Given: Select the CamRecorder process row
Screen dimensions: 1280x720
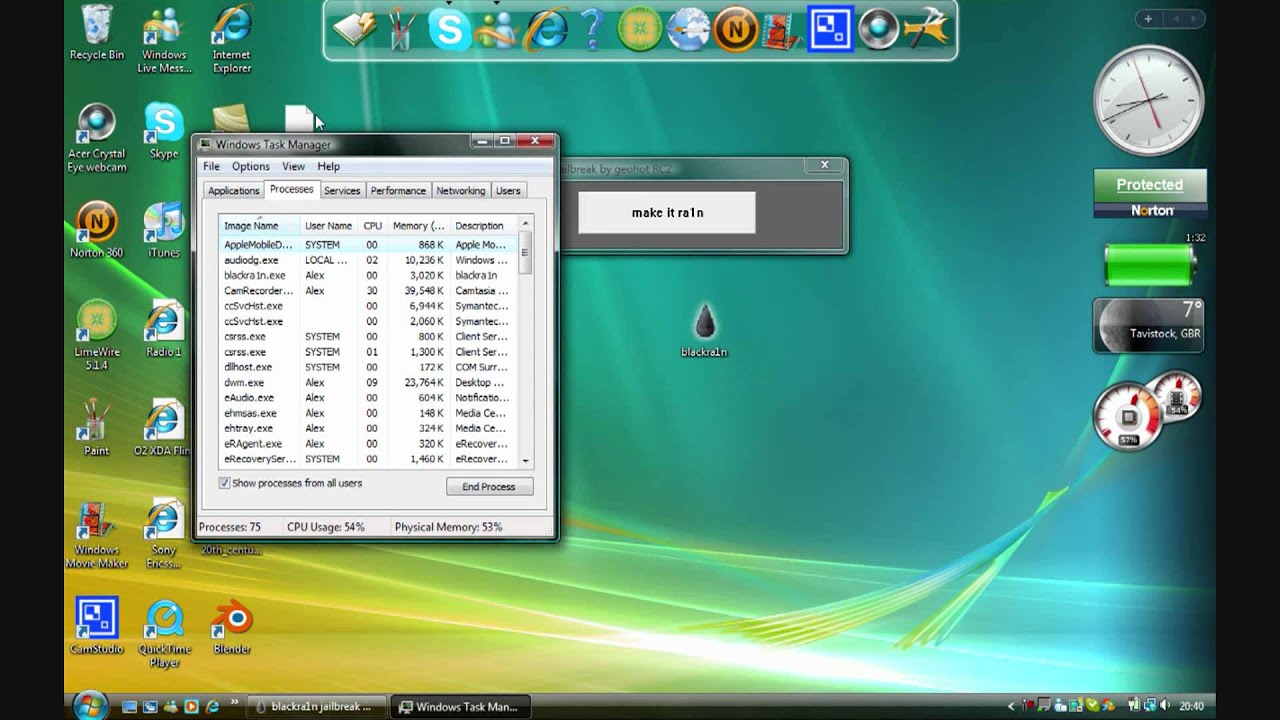Looking at the screenshot, I should (x=369, y=291).
